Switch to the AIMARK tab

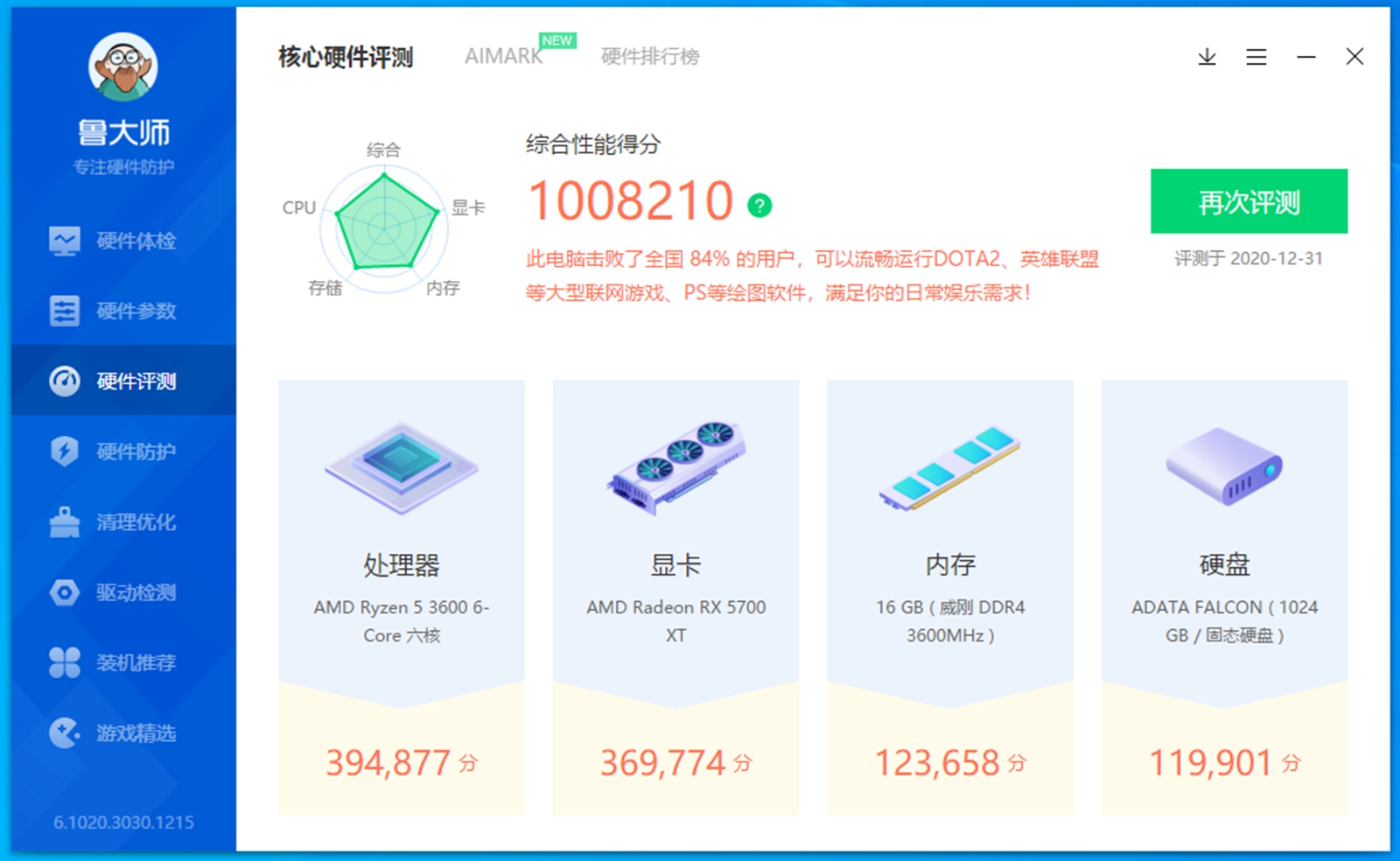503,57
